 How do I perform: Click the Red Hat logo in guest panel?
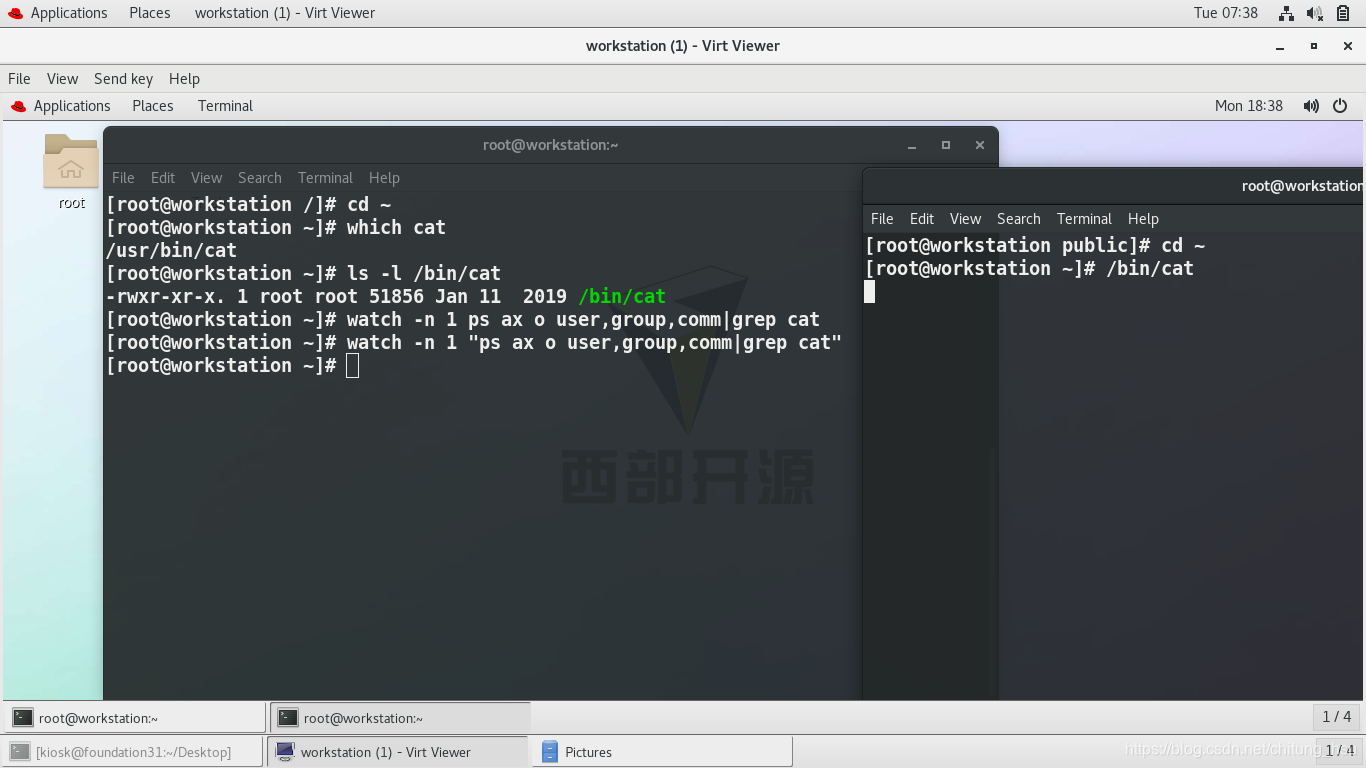tap(16, 105)
